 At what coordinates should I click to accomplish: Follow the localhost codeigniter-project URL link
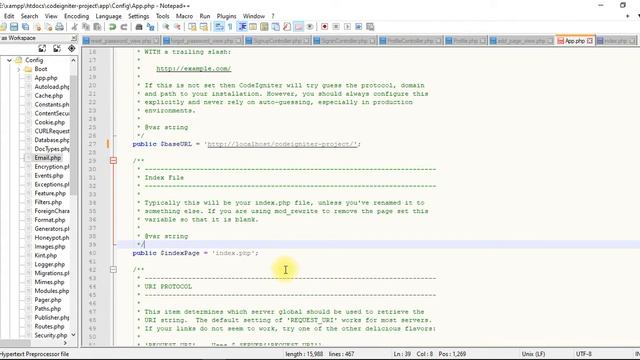[x=282, y=144]
